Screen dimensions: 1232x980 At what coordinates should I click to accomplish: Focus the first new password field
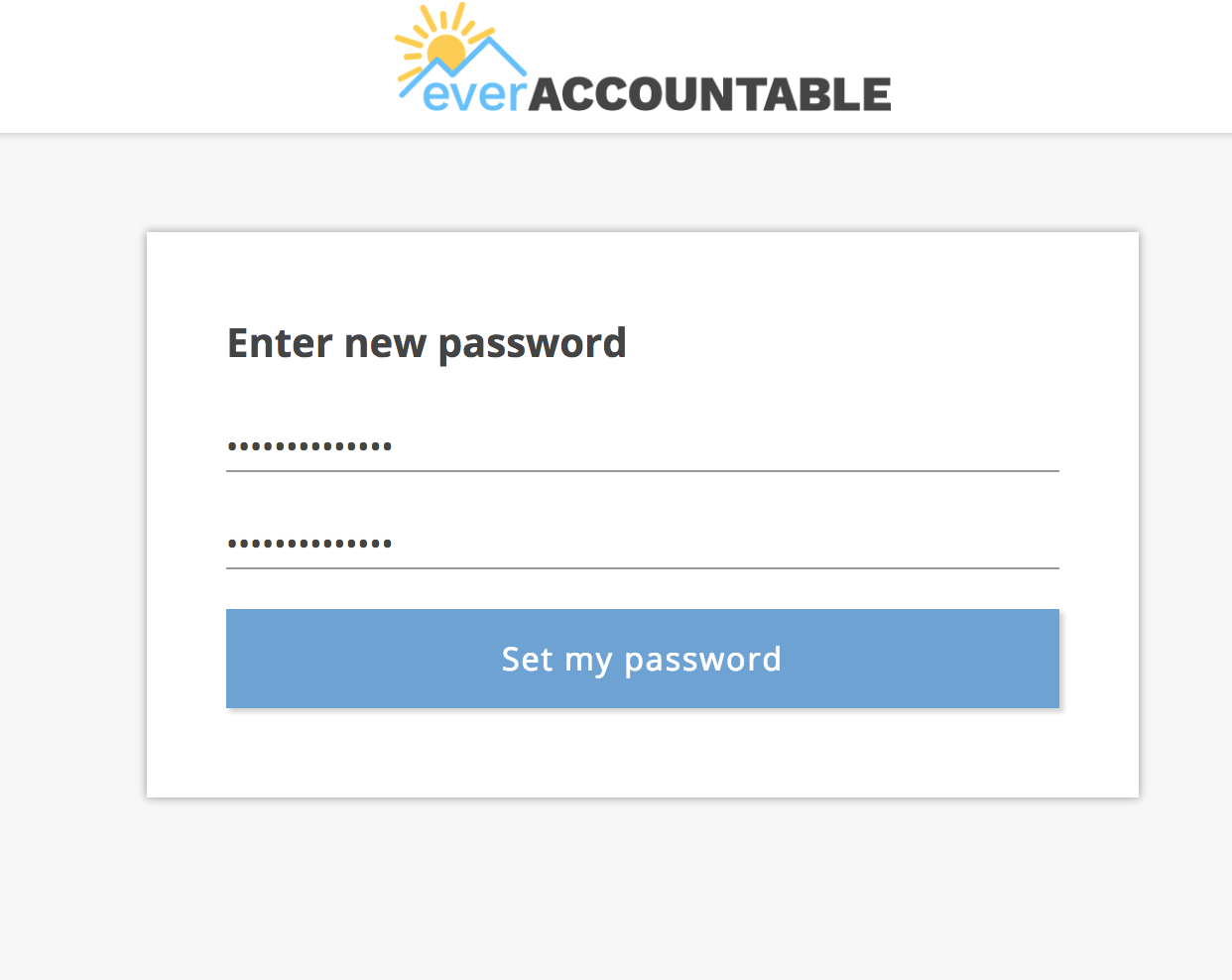[643, 446]
